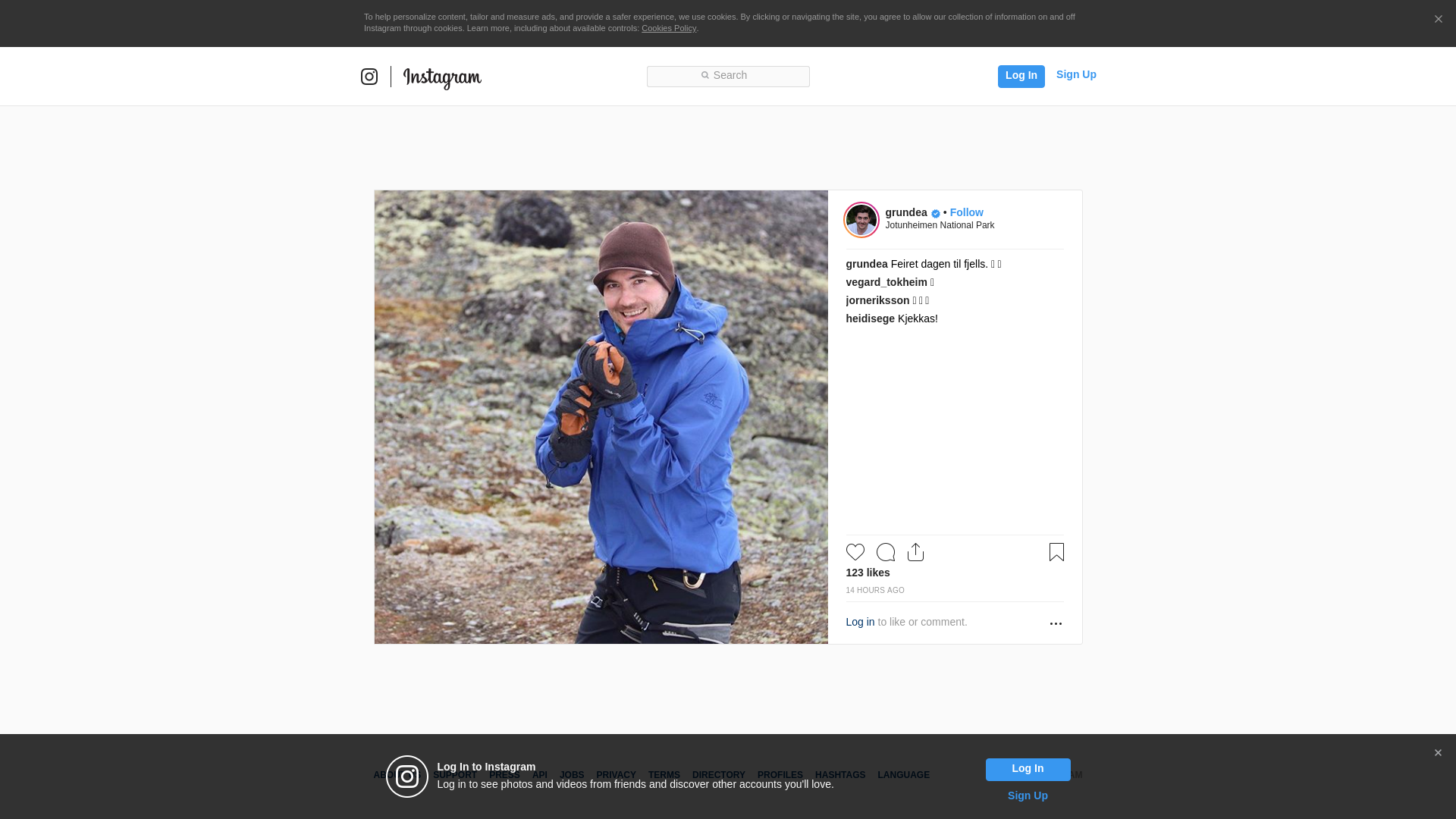The width and height of the screenshot is (1456, 819).
Task: Open comments via speech bubble icon
Action: click(x=885, y=552)
